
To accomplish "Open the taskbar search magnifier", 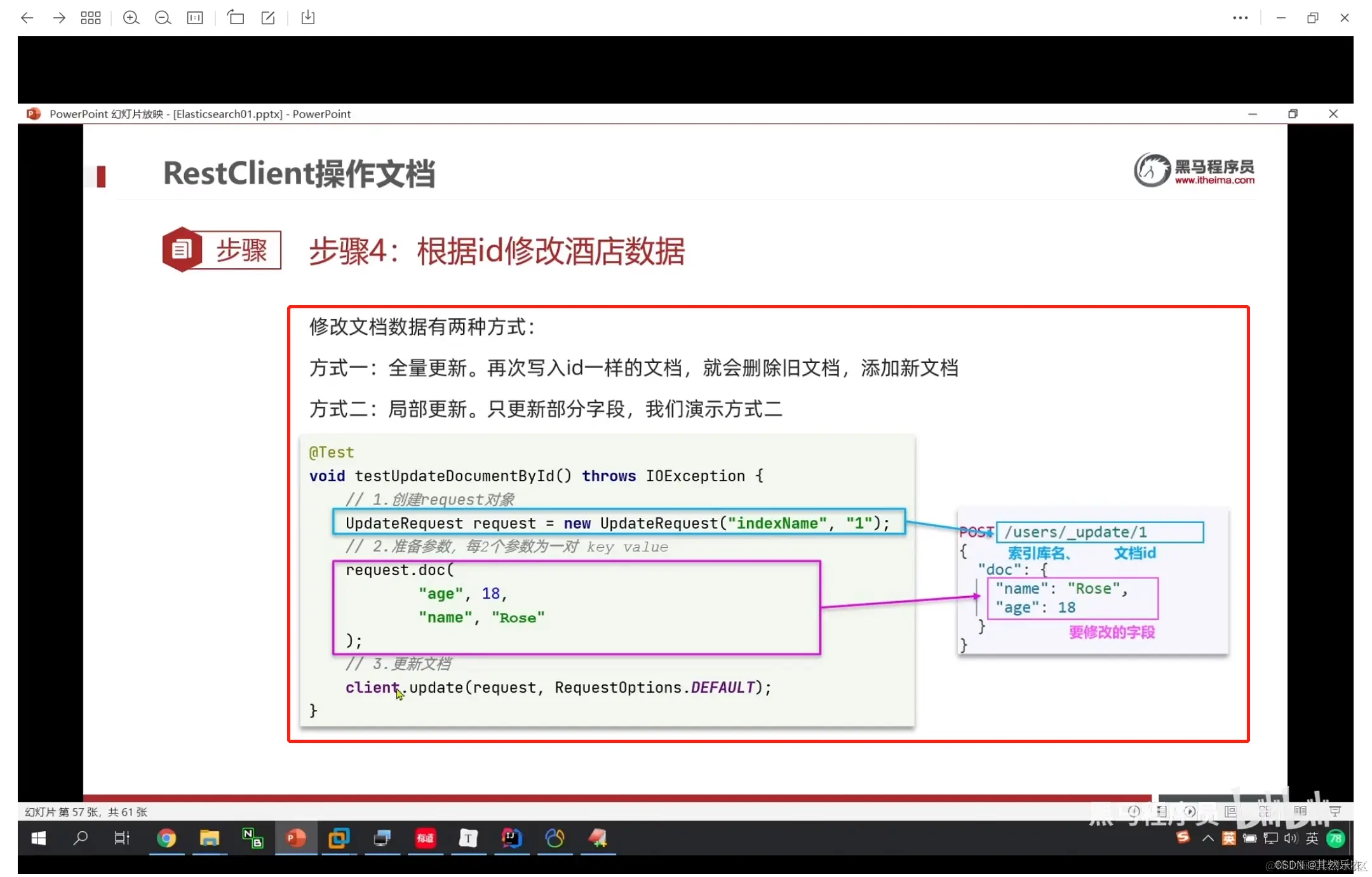I will coord(80,838).
